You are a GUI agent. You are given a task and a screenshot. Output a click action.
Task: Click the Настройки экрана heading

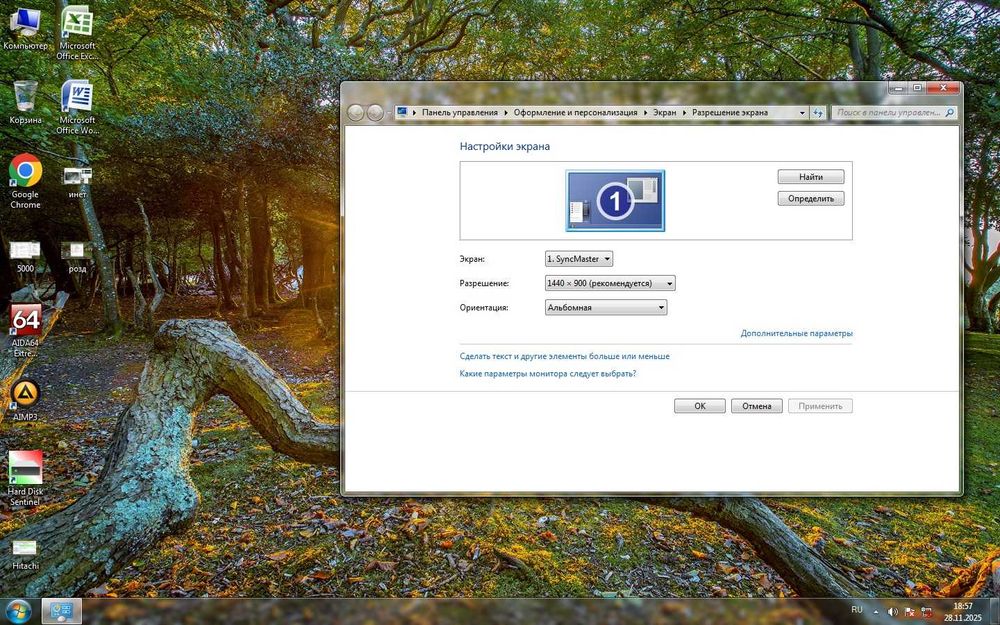[504, 146]
